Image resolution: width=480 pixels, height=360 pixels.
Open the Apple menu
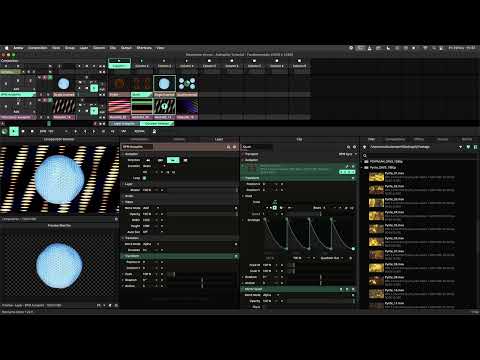(6, 48)
